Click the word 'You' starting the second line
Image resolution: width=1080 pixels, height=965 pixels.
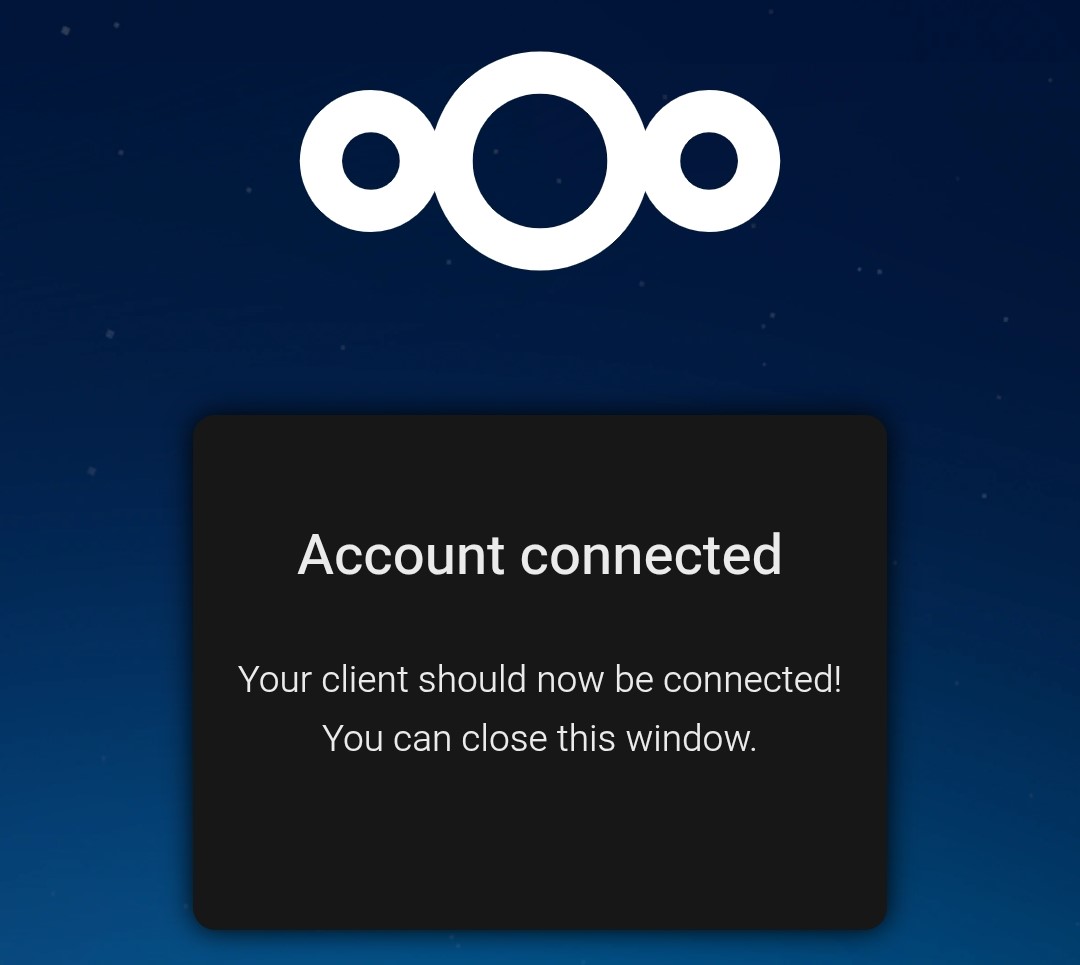pos(352,738)
